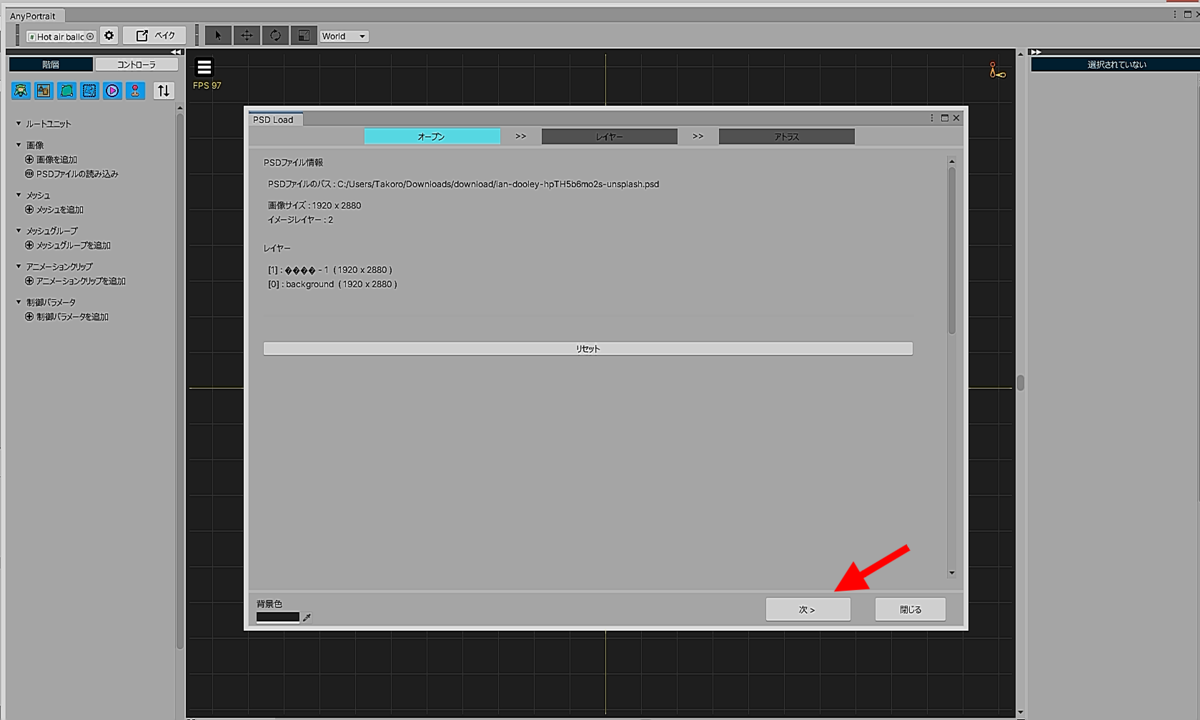Select the レイヤー step in PSD Load
The width and height of the screenshot is (1200, 720).
(x=610, y=136)
